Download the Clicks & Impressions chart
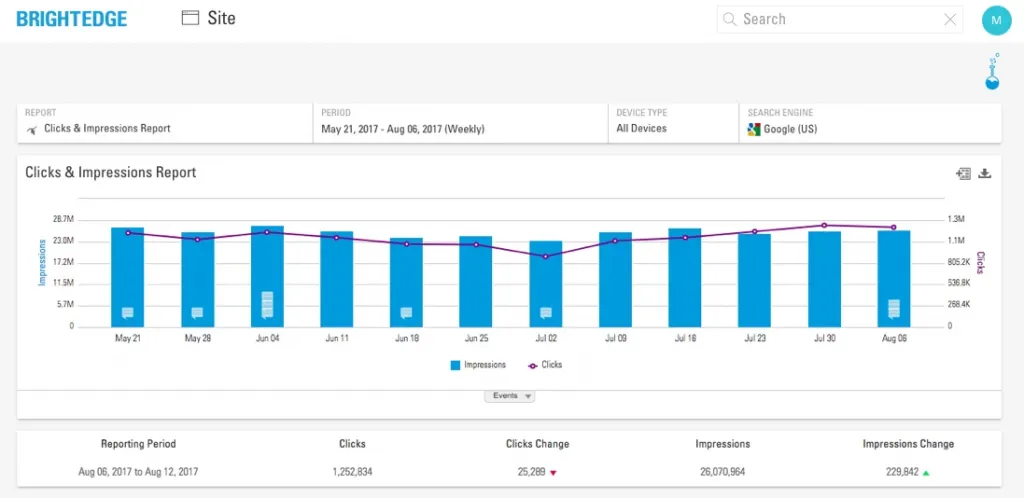The height and width of the screenshot is (498, 1024). click(x=985, y=173)
